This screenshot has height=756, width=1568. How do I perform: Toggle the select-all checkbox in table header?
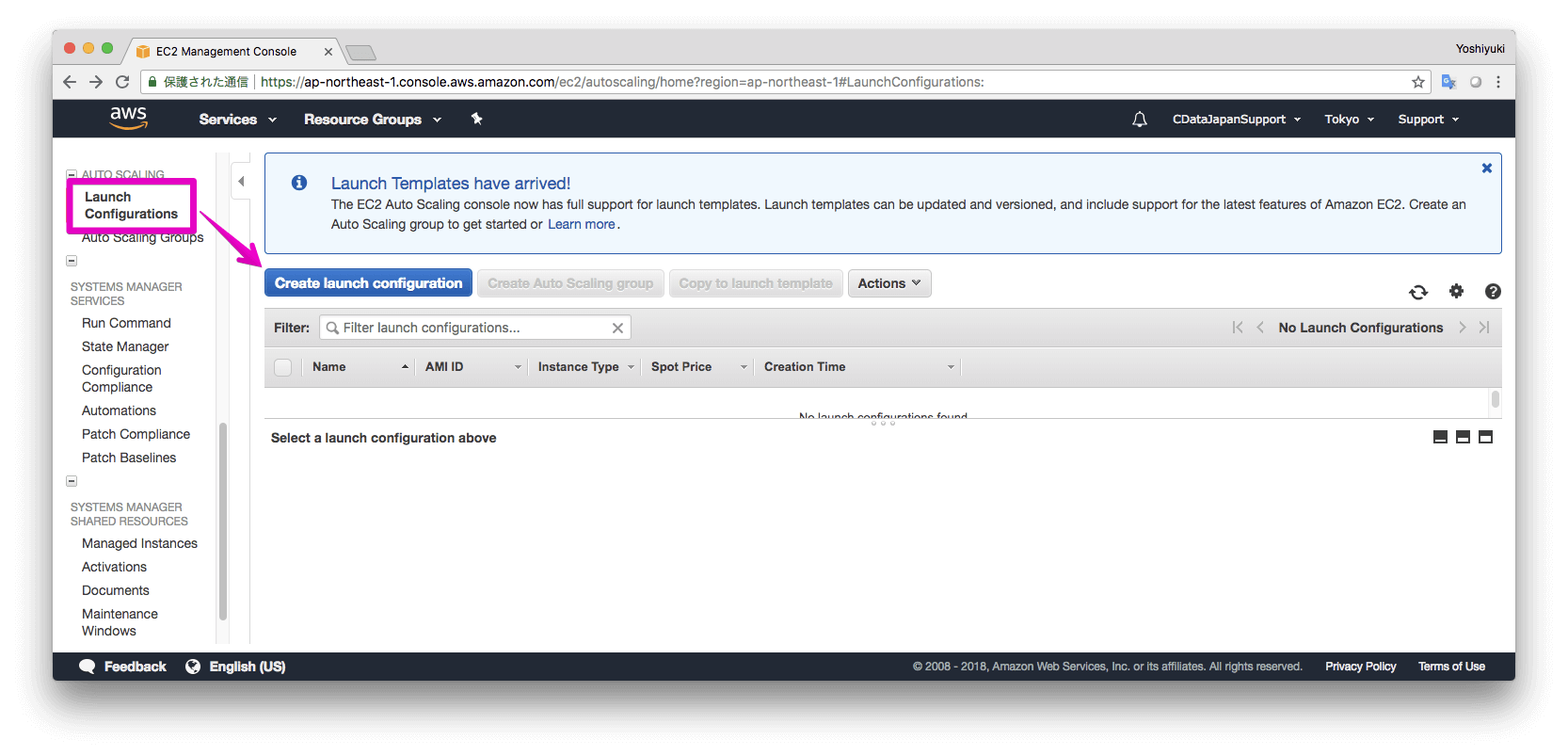[282, 367]
